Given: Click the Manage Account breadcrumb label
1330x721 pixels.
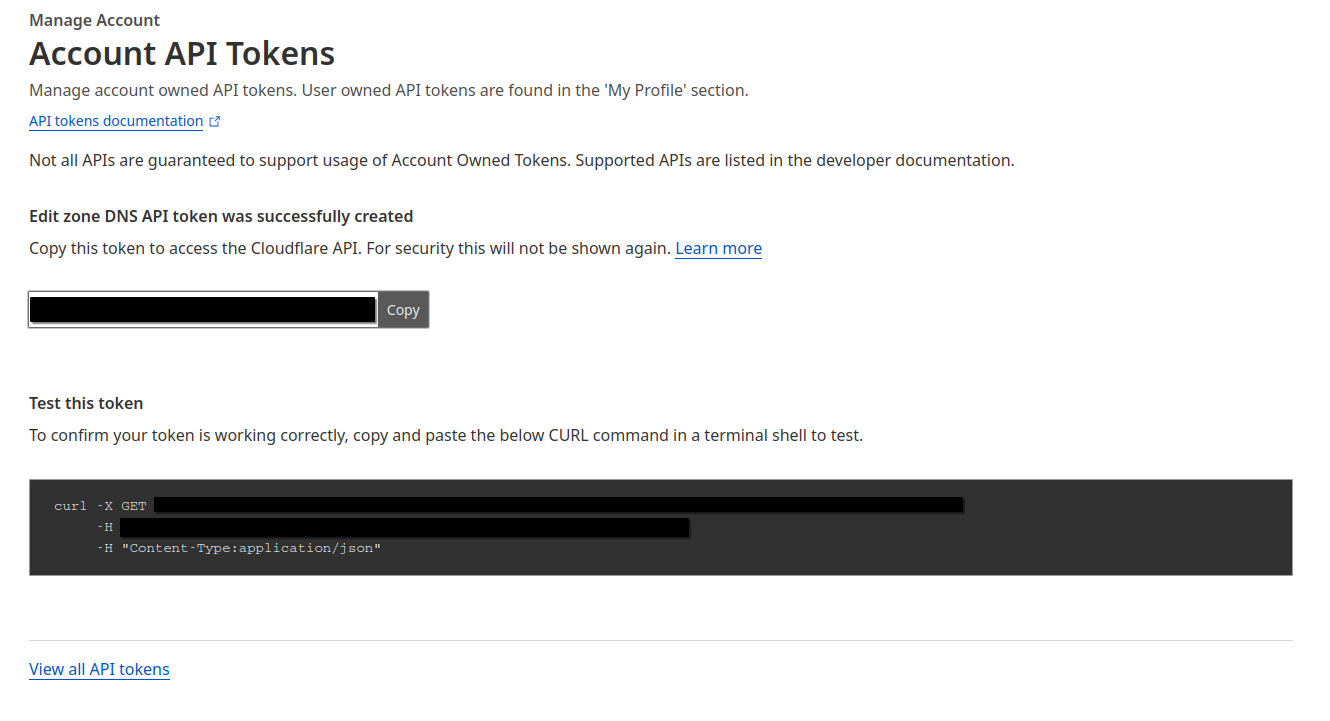Looking at the screenshot, I should point(94,20).
